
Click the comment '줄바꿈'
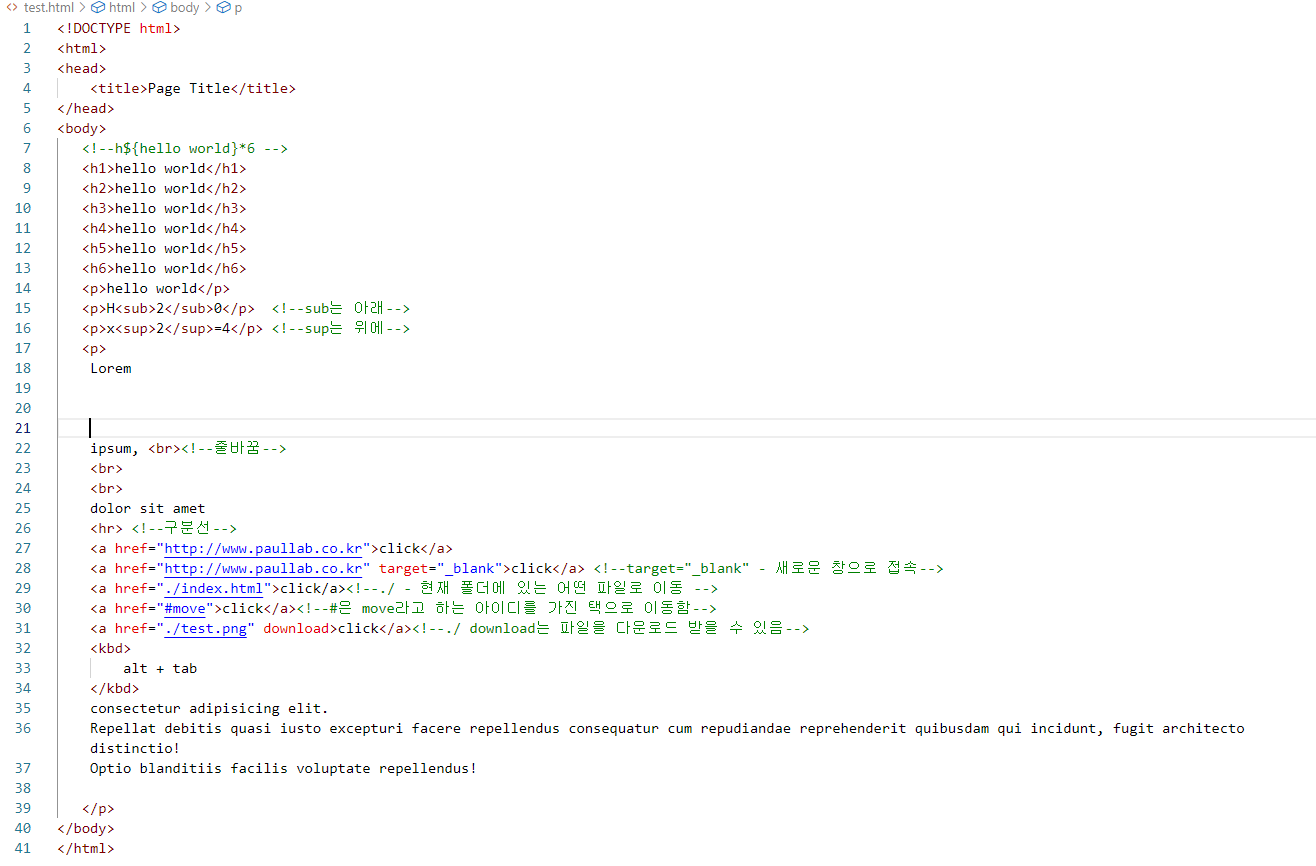point(234,448)
